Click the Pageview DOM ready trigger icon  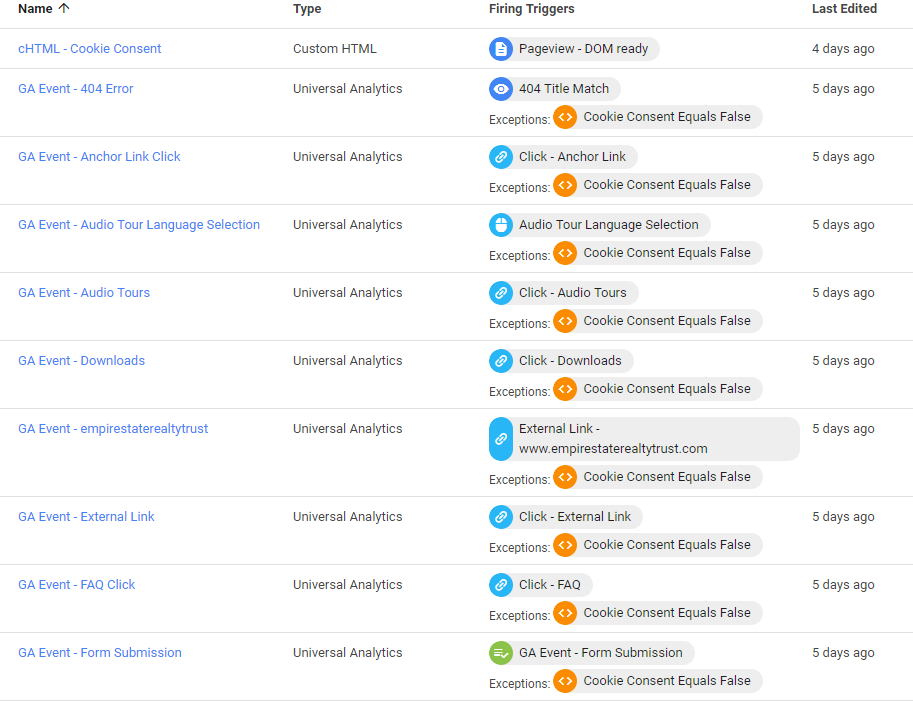501,49
